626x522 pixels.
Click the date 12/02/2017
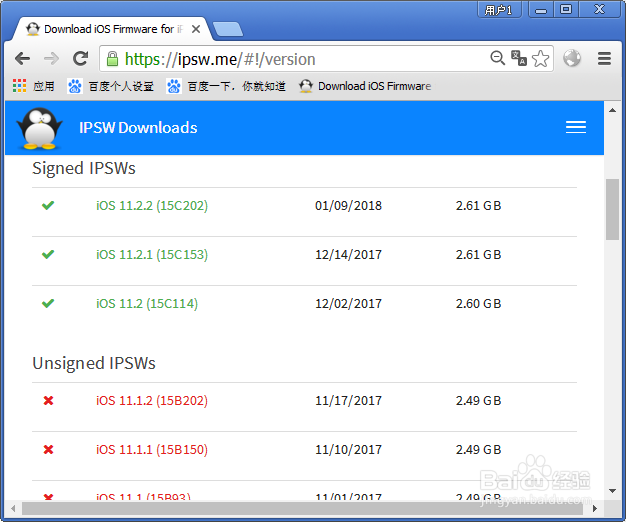click(349, 304)
